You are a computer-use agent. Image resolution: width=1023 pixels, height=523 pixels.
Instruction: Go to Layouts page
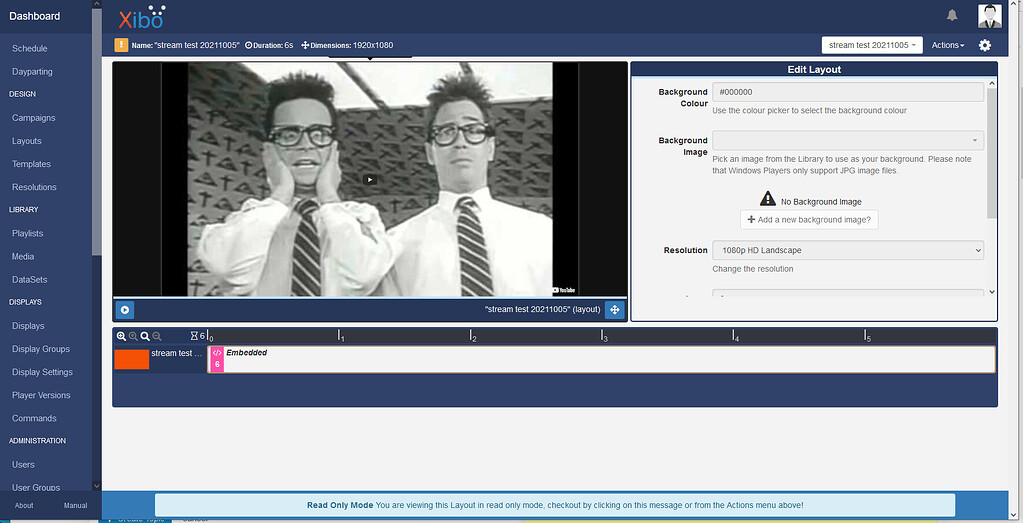pos(26,141)
